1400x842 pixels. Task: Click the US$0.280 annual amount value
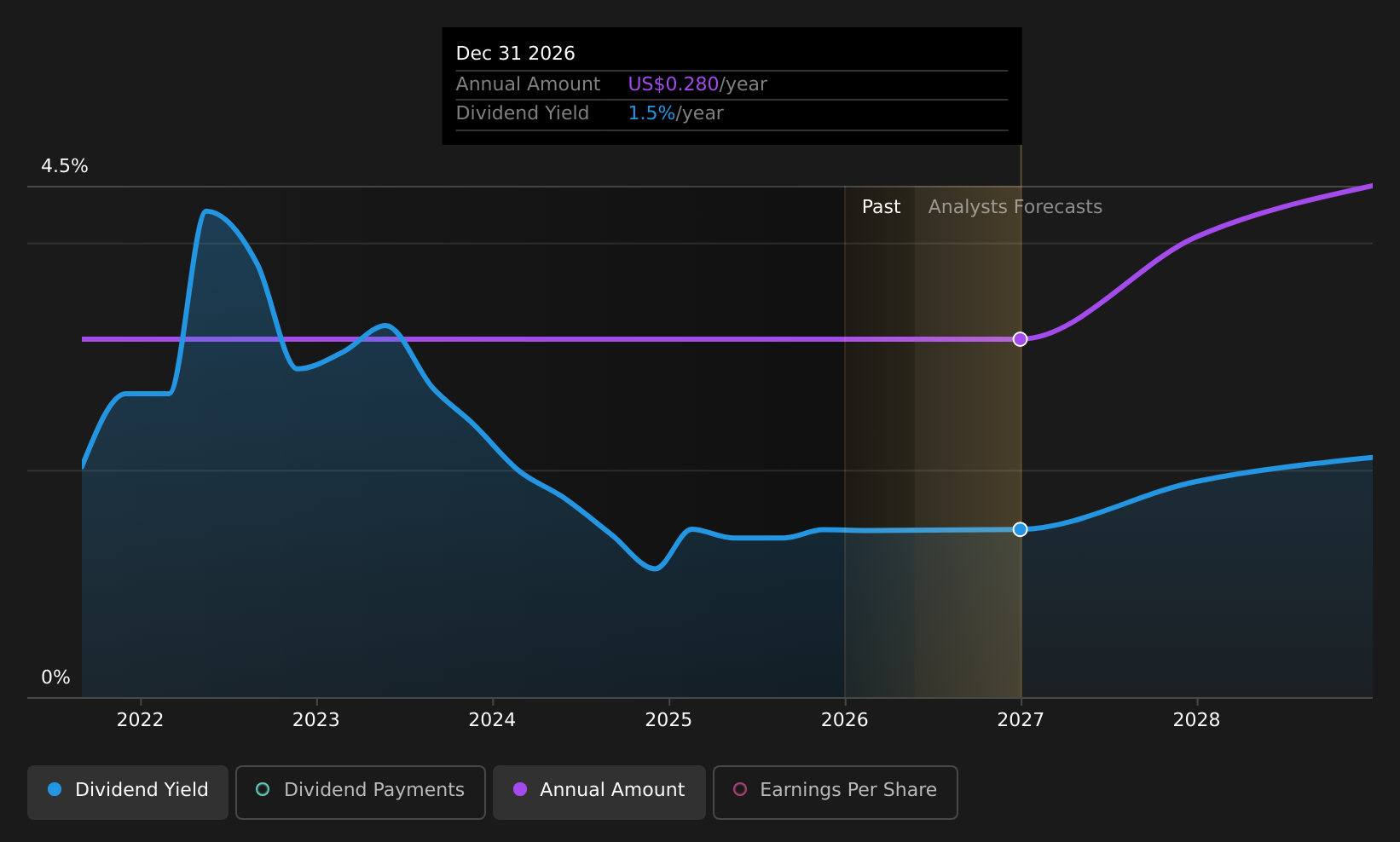(x=674, y=84)
